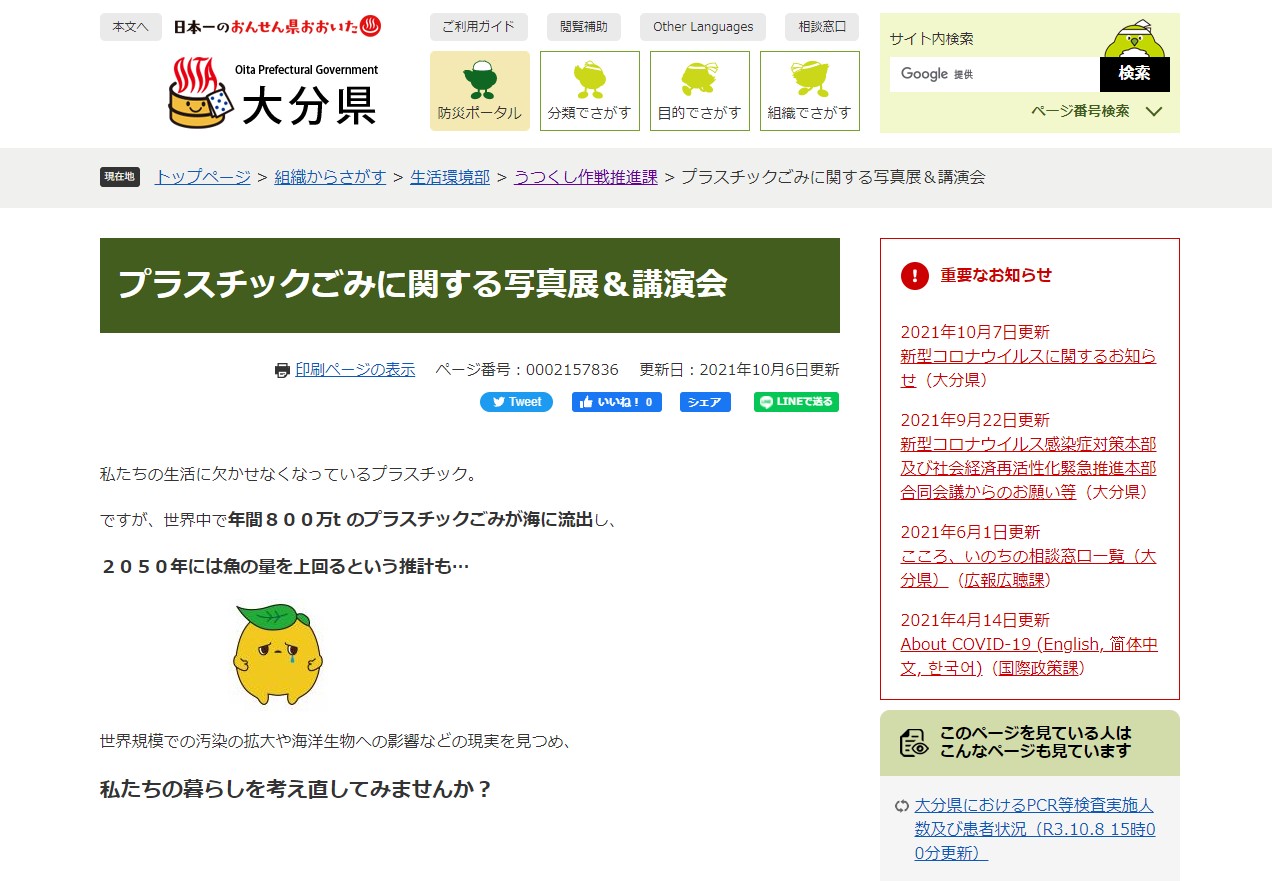Open the 閲覧補助 viewing assistance options
The width and height of the screenshot is (1272, 881).
point(584,27)
